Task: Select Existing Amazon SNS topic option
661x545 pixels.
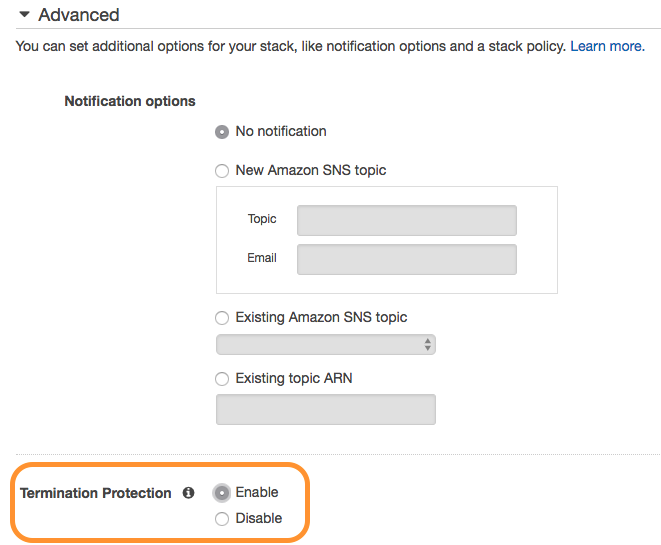Action: click(x=222, y=317)
